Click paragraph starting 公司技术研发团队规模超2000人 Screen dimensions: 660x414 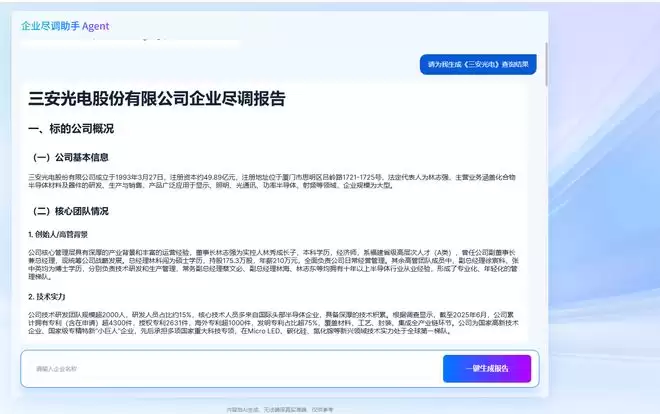click(x=273, y=323)
